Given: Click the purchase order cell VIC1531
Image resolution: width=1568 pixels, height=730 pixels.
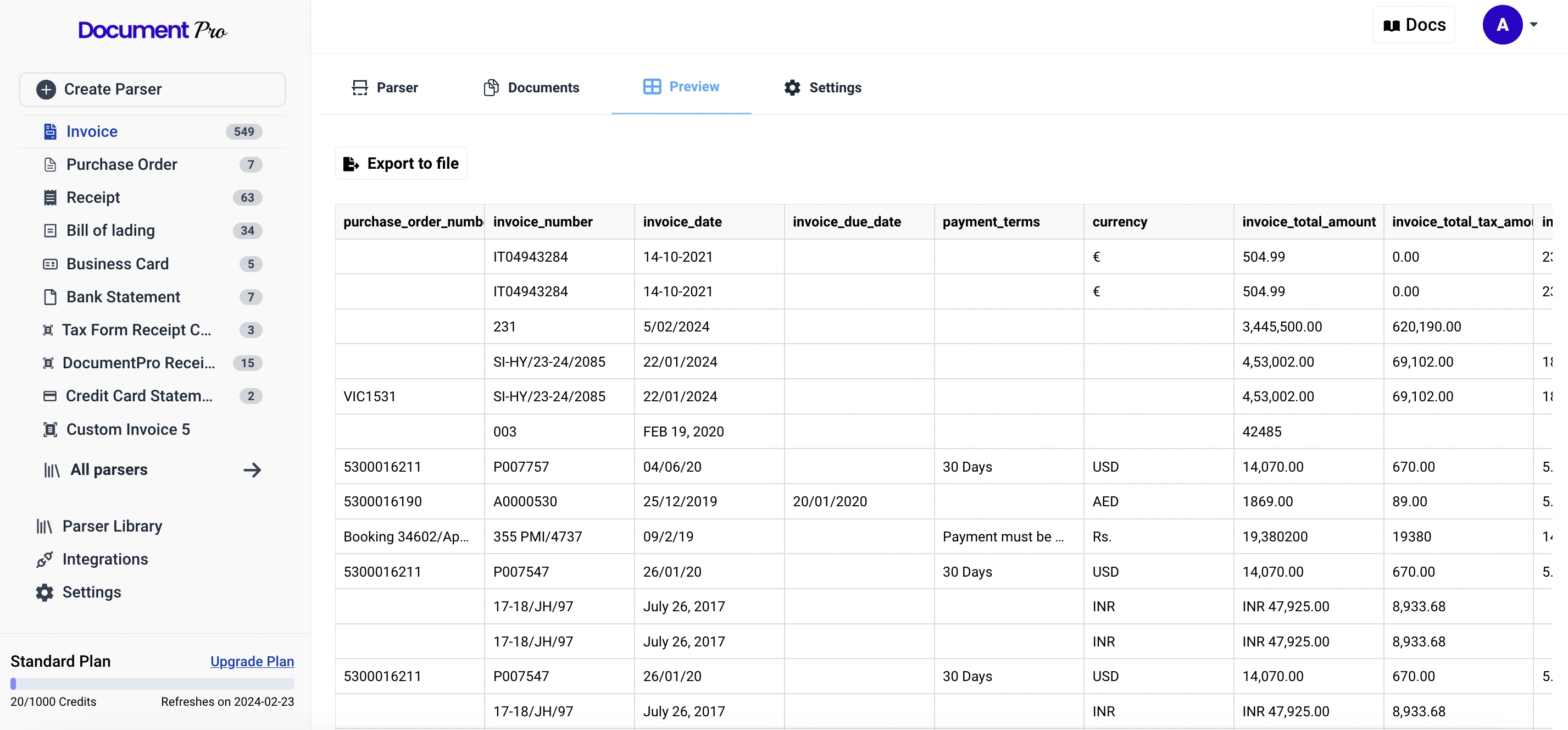Looking at the screenshot, I should (x=410, y=397).
